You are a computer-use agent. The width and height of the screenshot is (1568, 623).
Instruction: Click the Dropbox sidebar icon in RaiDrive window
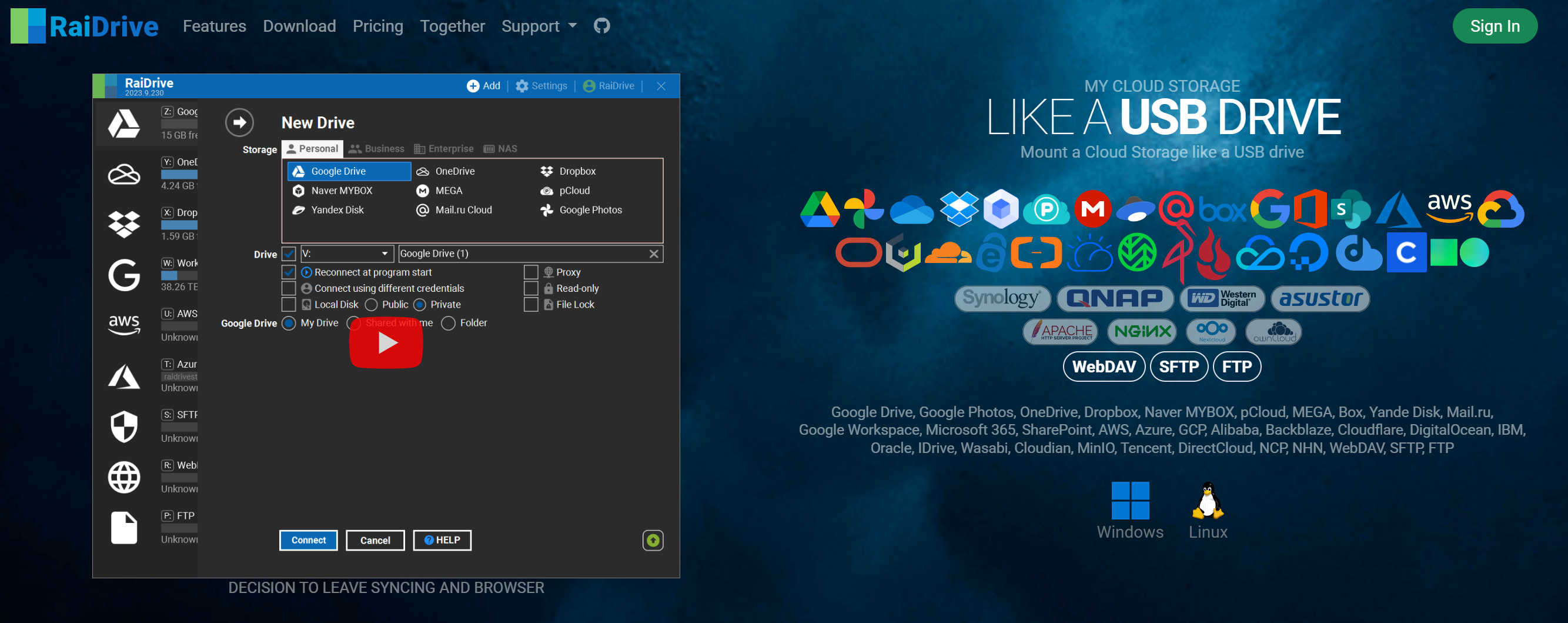tap(124, 224)
